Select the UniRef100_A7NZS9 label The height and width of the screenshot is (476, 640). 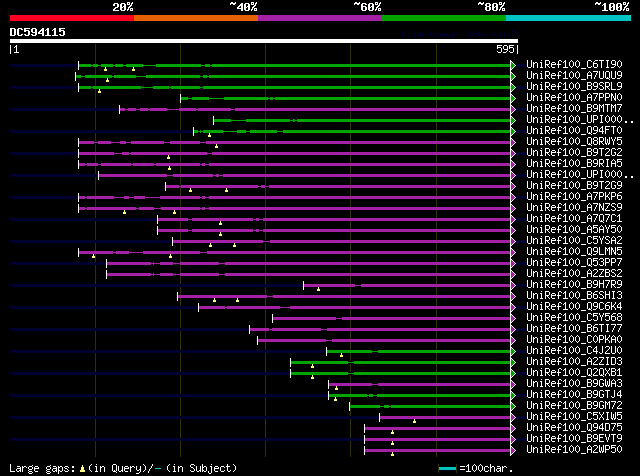(x=574, y=208)
